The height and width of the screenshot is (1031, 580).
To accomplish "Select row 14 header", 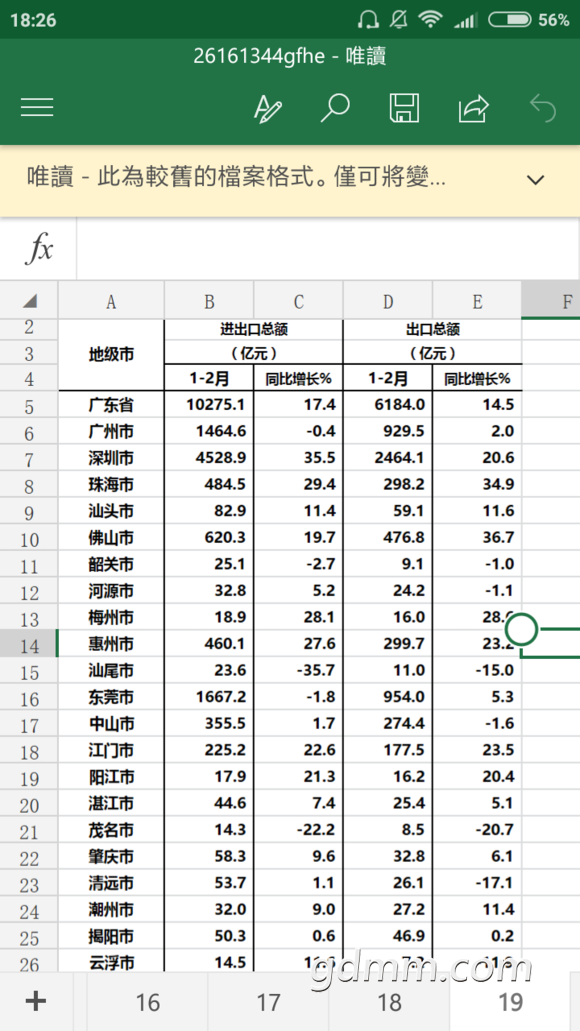I will click(29, 646).
